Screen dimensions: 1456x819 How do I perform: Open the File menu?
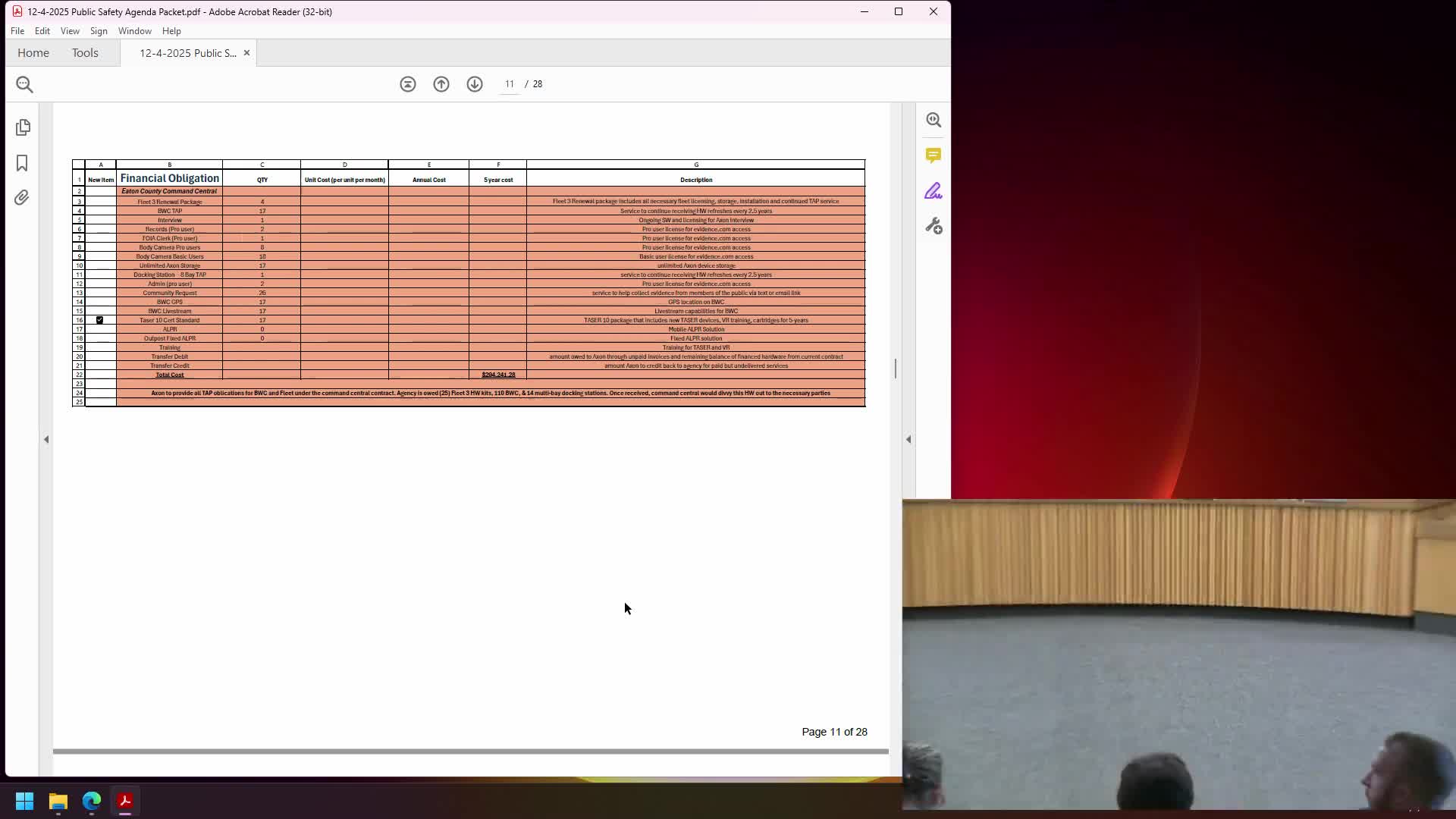point(17,31)
